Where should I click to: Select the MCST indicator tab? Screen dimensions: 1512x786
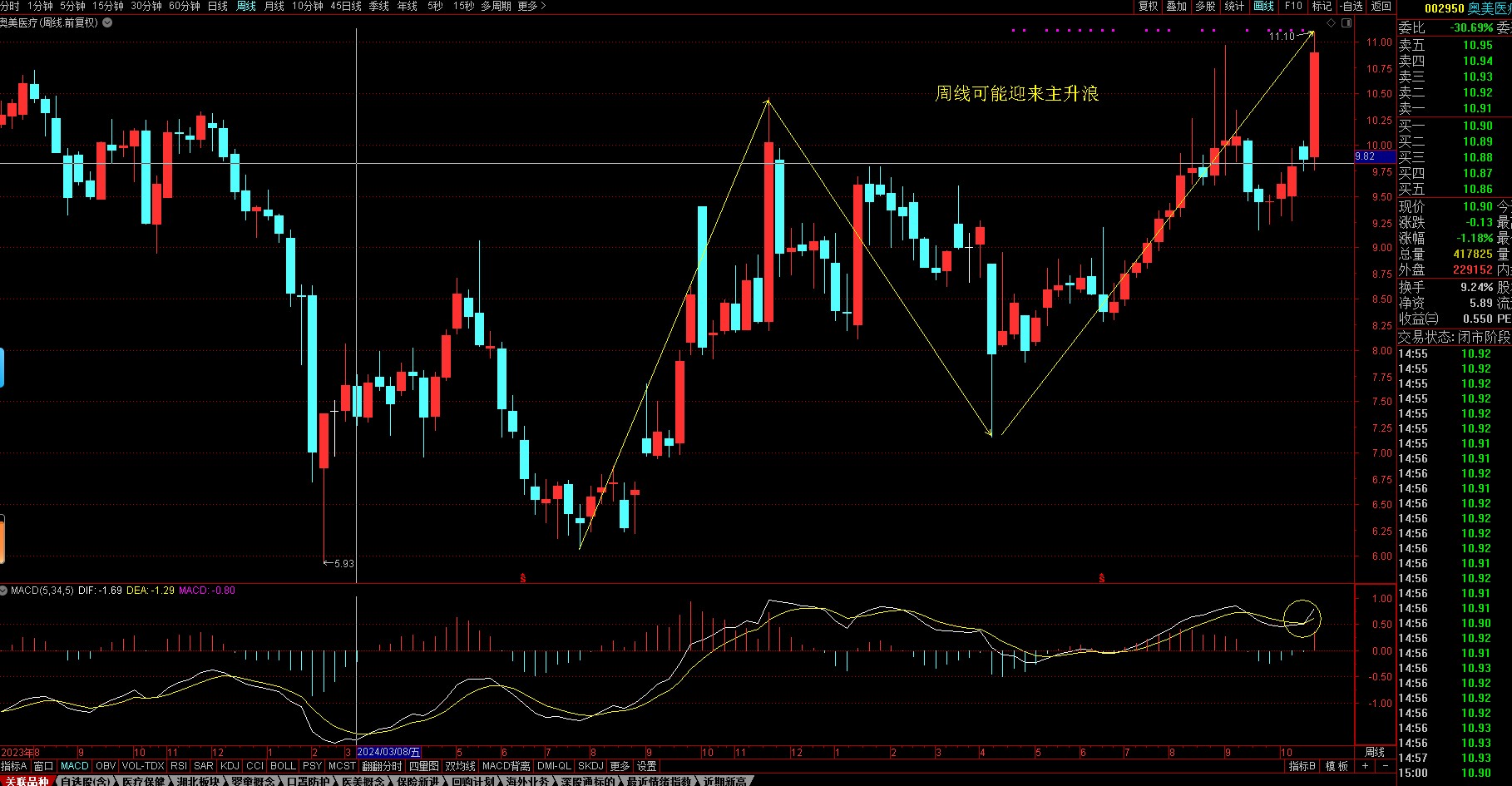(x=342, y=766)
